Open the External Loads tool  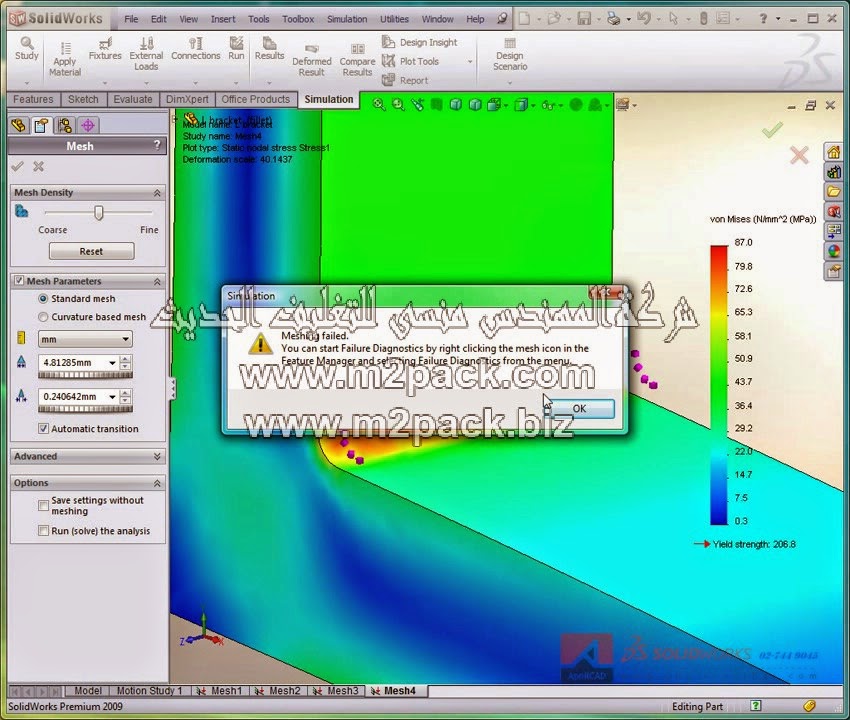pos(146,54)
